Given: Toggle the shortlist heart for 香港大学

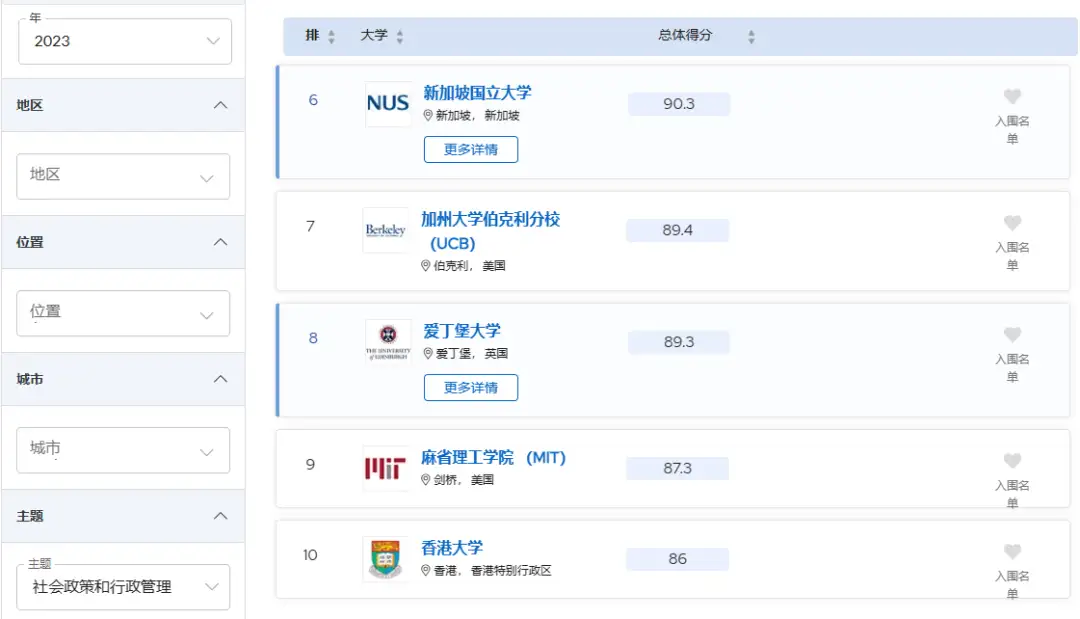Looking at the screenshot, I should [x=1012, y=552].
